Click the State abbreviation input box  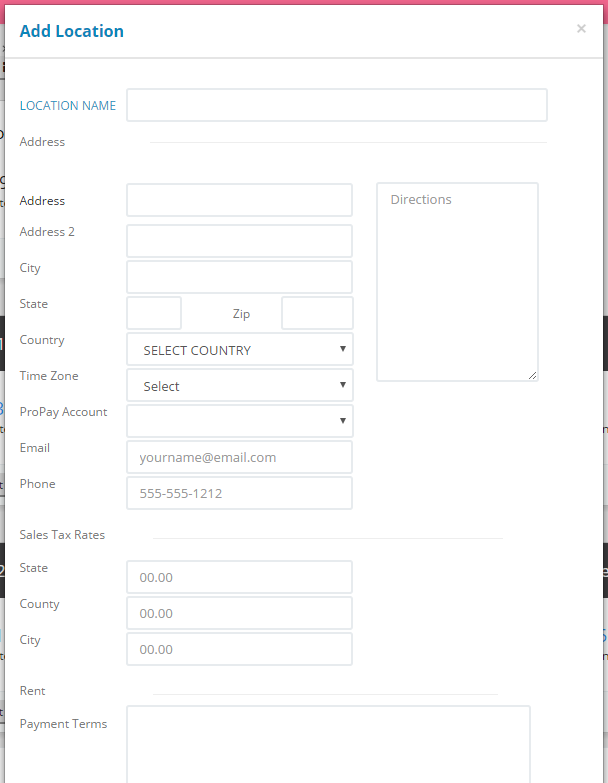[154, 313]
